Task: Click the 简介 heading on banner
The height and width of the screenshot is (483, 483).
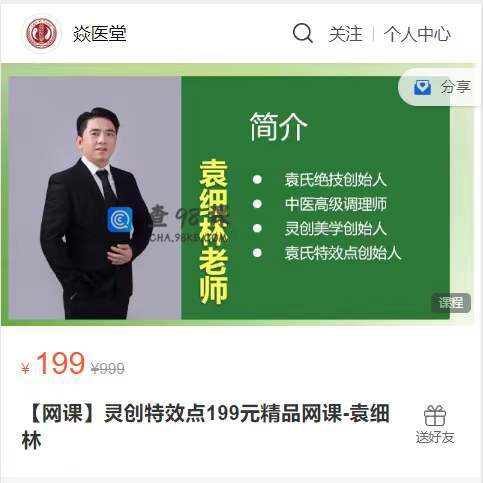Action: click(278, 127)
